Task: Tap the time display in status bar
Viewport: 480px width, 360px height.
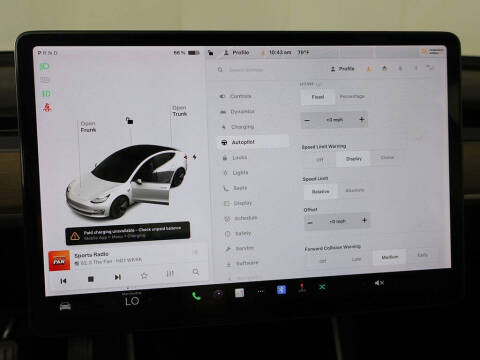Action: coord(280,52)
